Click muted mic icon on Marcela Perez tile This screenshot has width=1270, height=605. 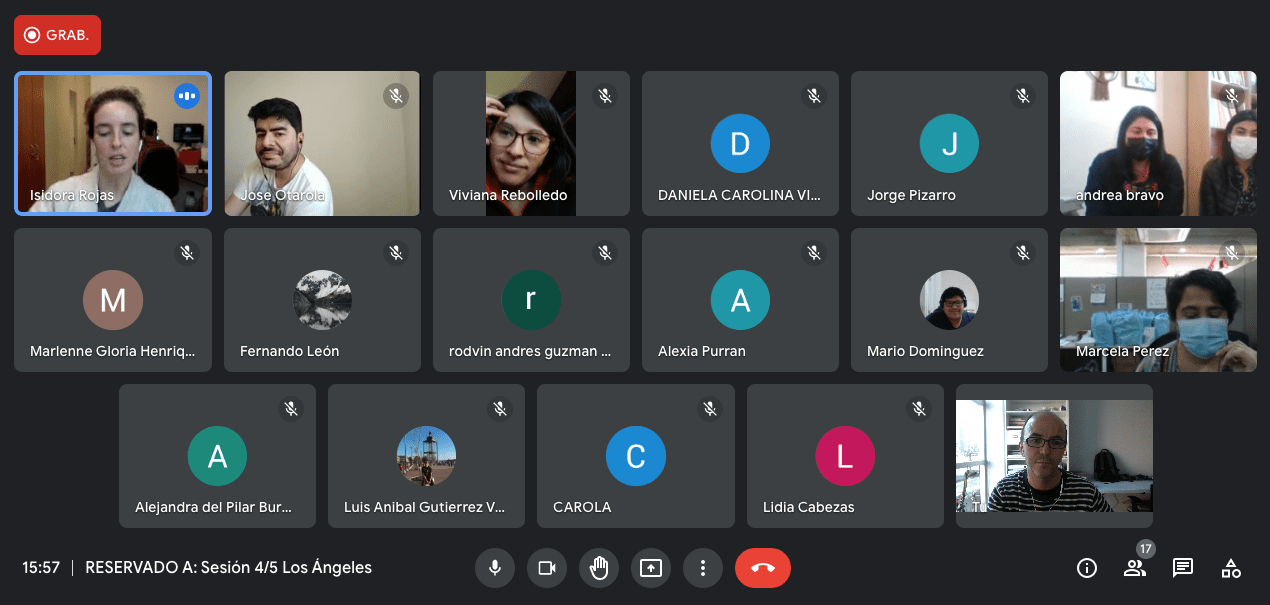coord(1232,253)
